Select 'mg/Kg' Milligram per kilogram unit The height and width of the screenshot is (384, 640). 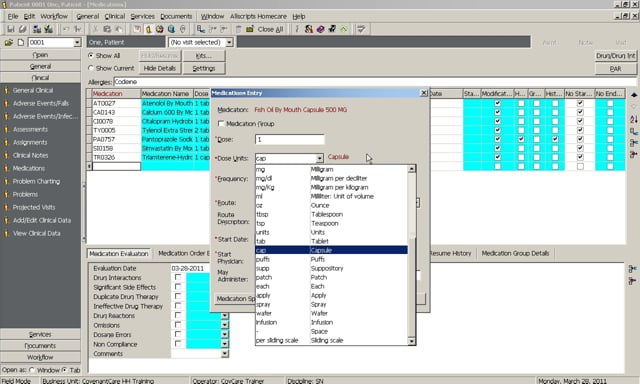pos(331,187)
